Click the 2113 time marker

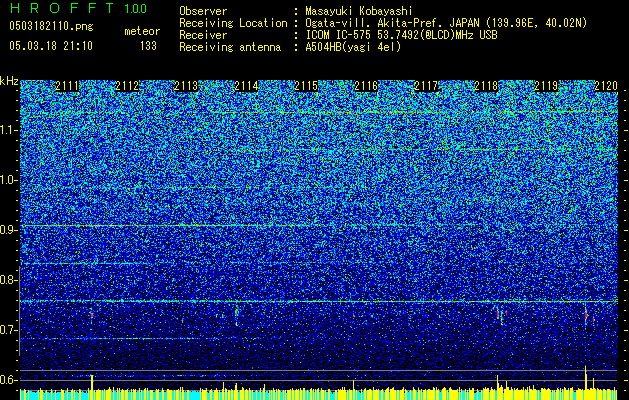[187, 86]
